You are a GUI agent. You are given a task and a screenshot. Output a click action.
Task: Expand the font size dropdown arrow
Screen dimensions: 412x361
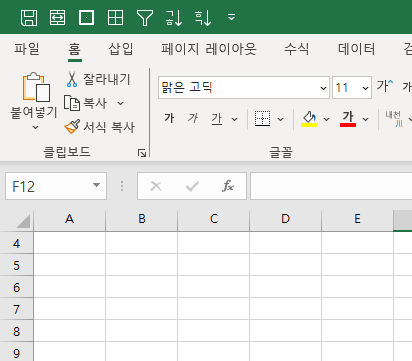[x=365, y=88]
